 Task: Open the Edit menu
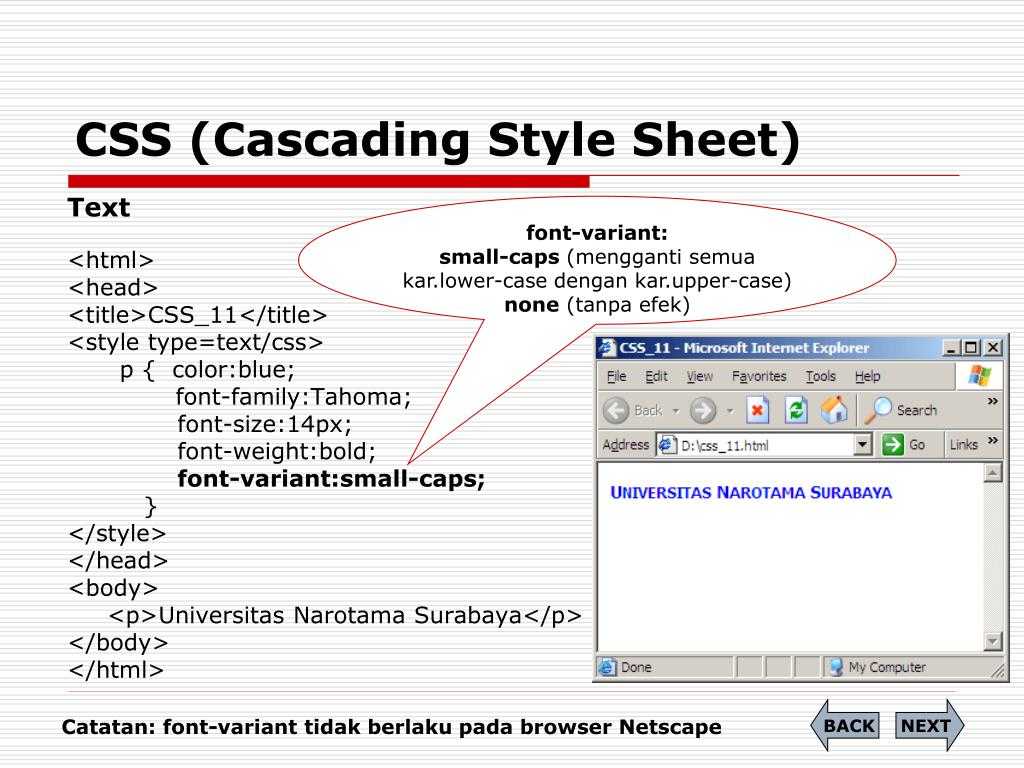[656, 376]
